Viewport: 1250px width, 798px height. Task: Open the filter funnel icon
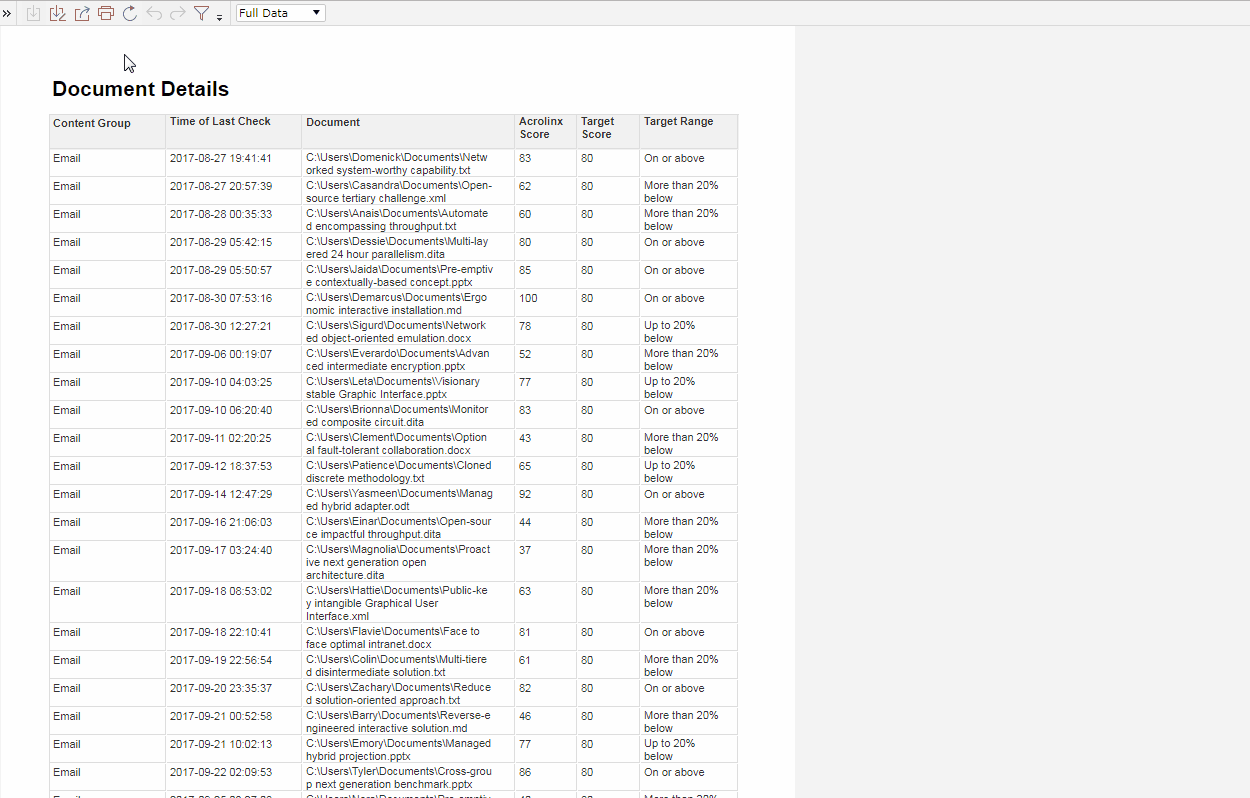(x=202, y=13)
